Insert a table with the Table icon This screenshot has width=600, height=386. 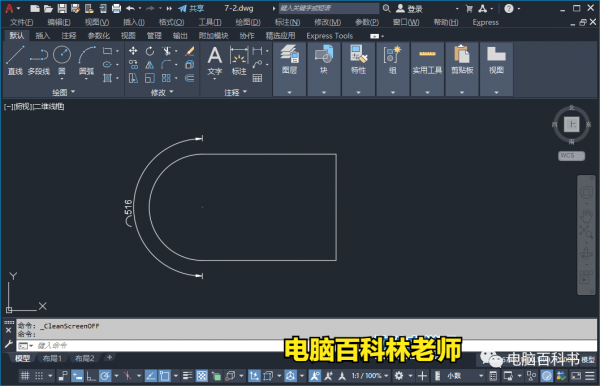258,78
